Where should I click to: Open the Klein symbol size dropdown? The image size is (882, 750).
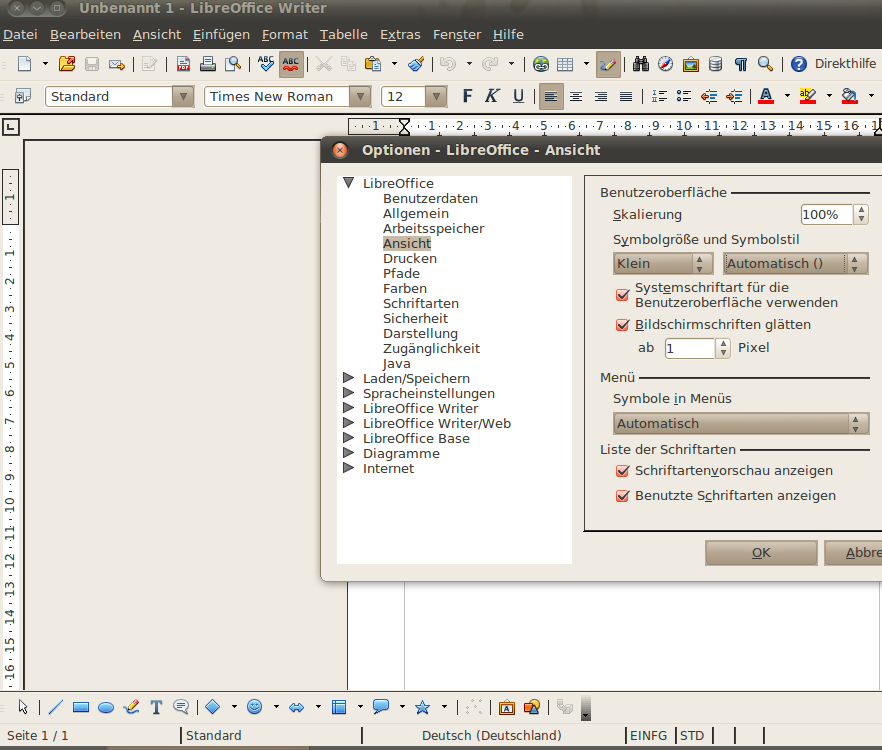(x=663, y=263)
